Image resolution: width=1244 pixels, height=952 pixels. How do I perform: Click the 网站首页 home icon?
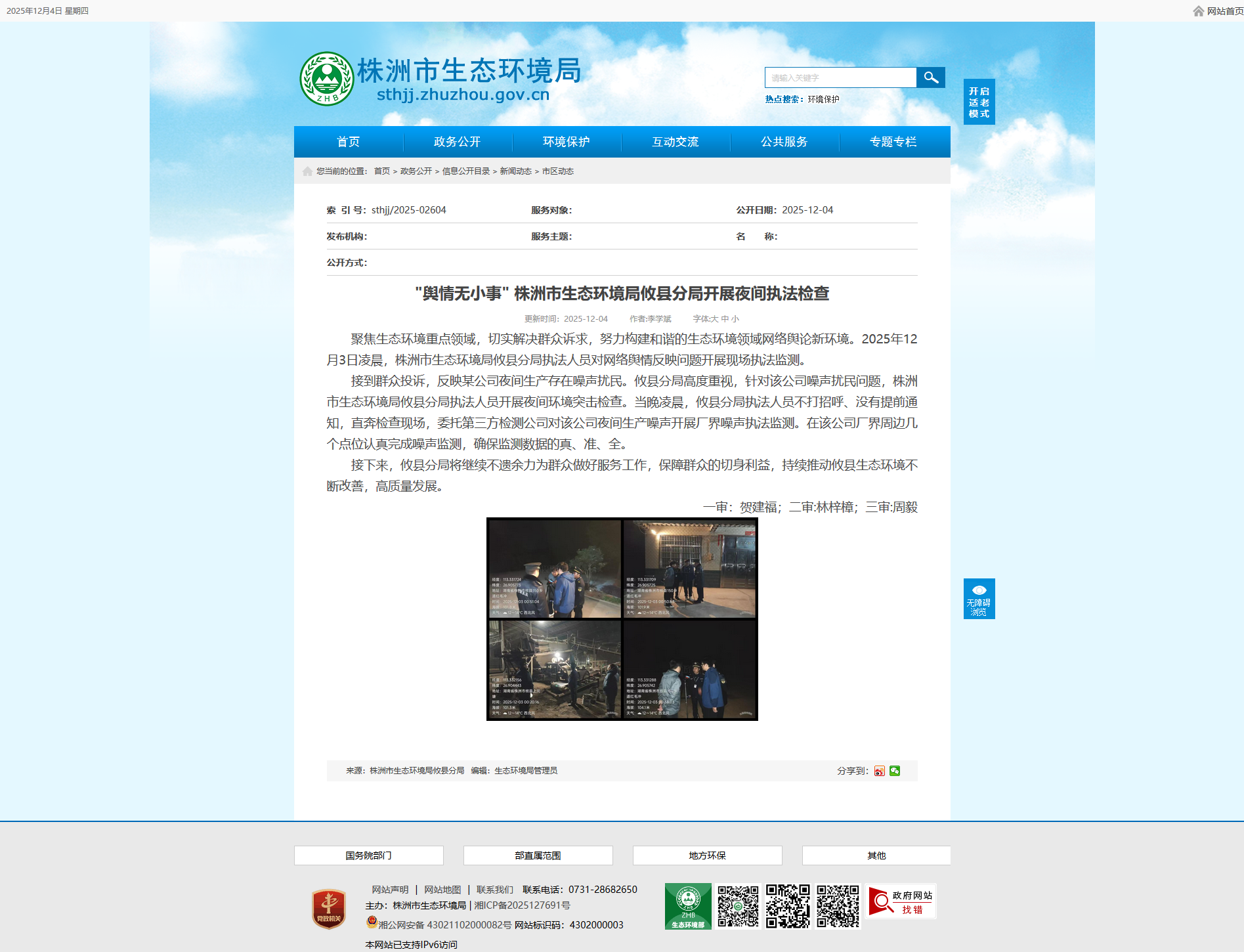(1199, 11)
